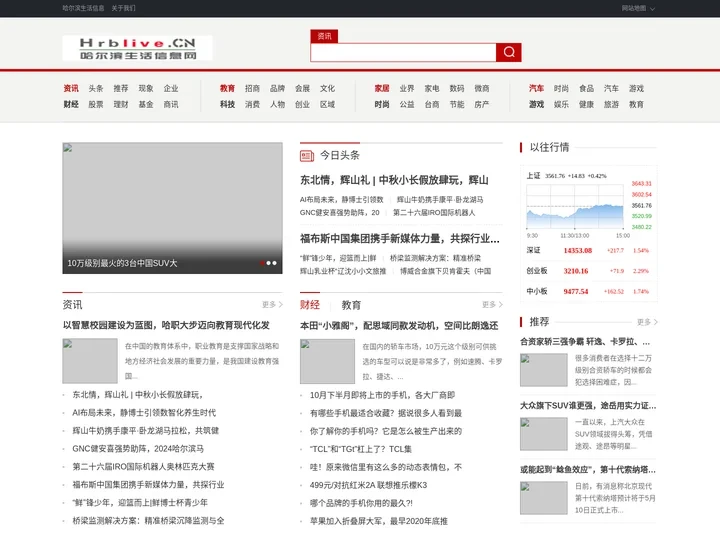Open 第二十六届IRO国际机器人 headline sublink
The width and height of the screenshot is (720, 540).
(434, 213)
